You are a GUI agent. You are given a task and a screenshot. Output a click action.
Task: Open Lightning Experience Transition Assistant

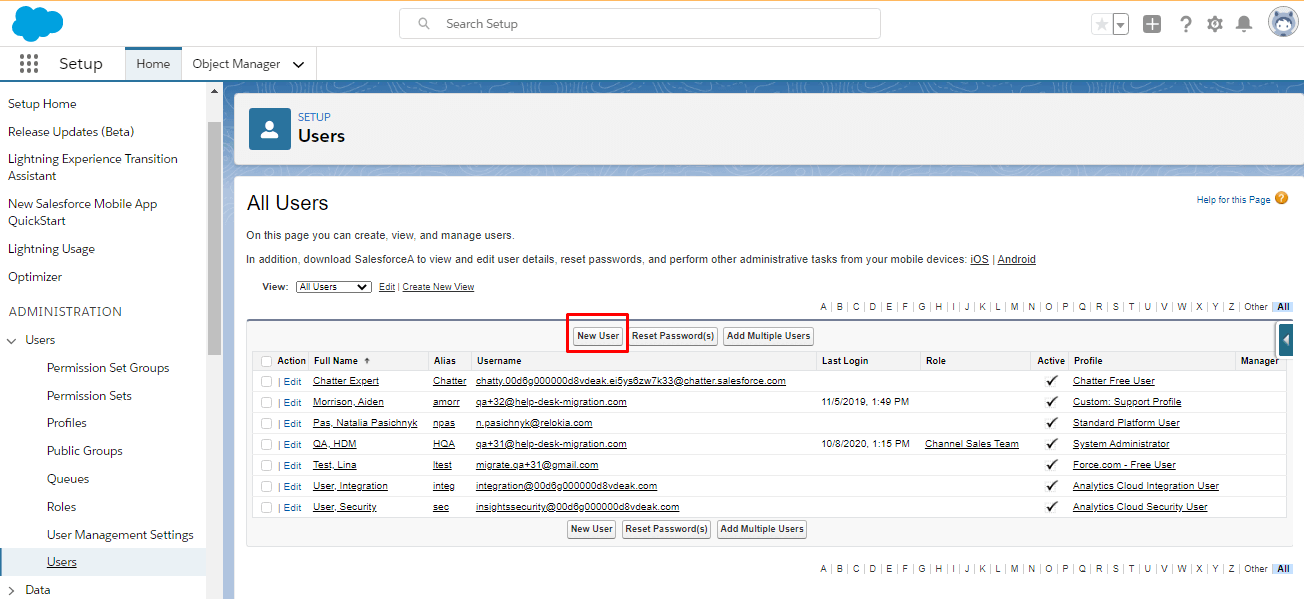coord(93,167)
